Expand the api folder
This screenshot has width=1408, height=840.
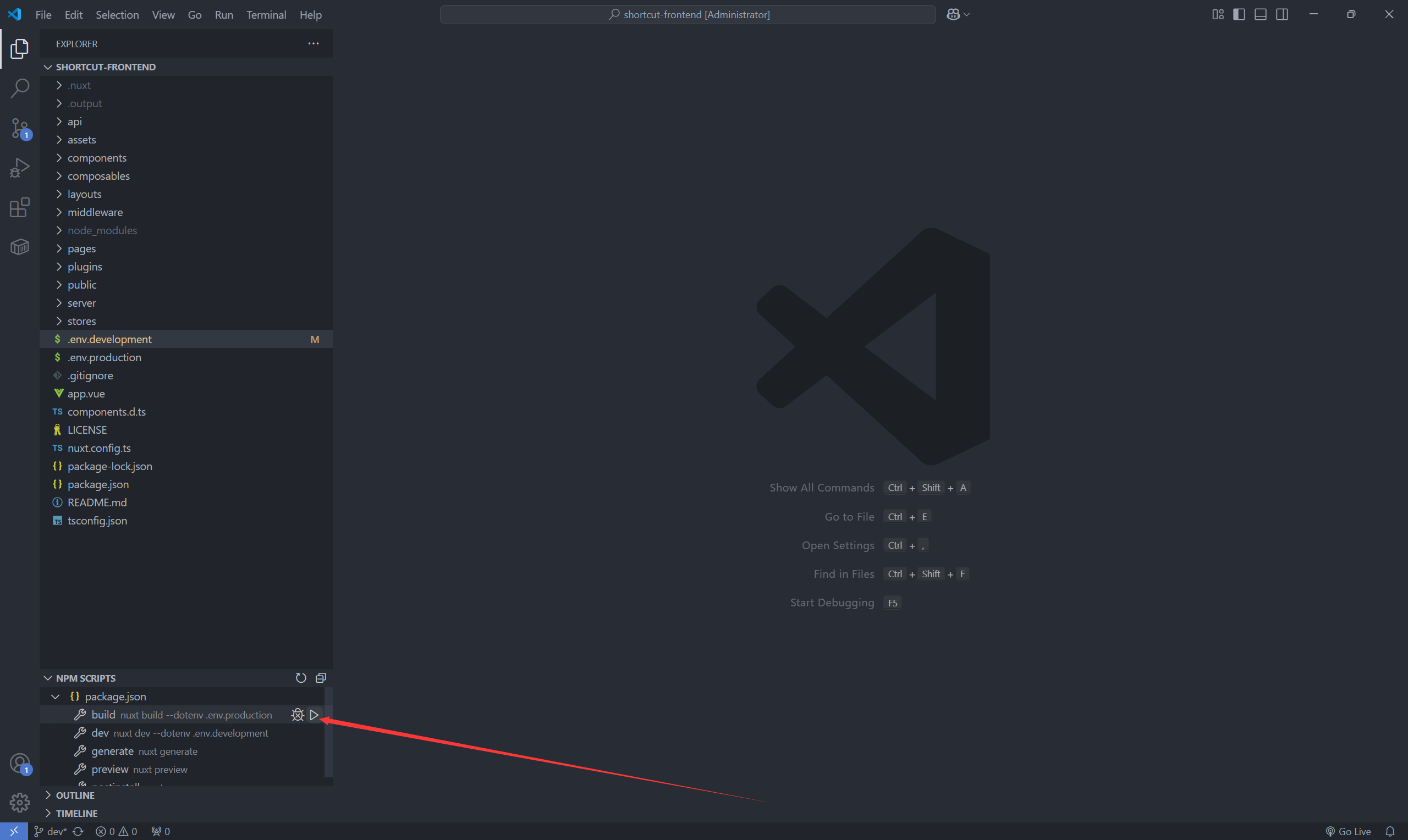pyautogui.click(x=186, y=121)
